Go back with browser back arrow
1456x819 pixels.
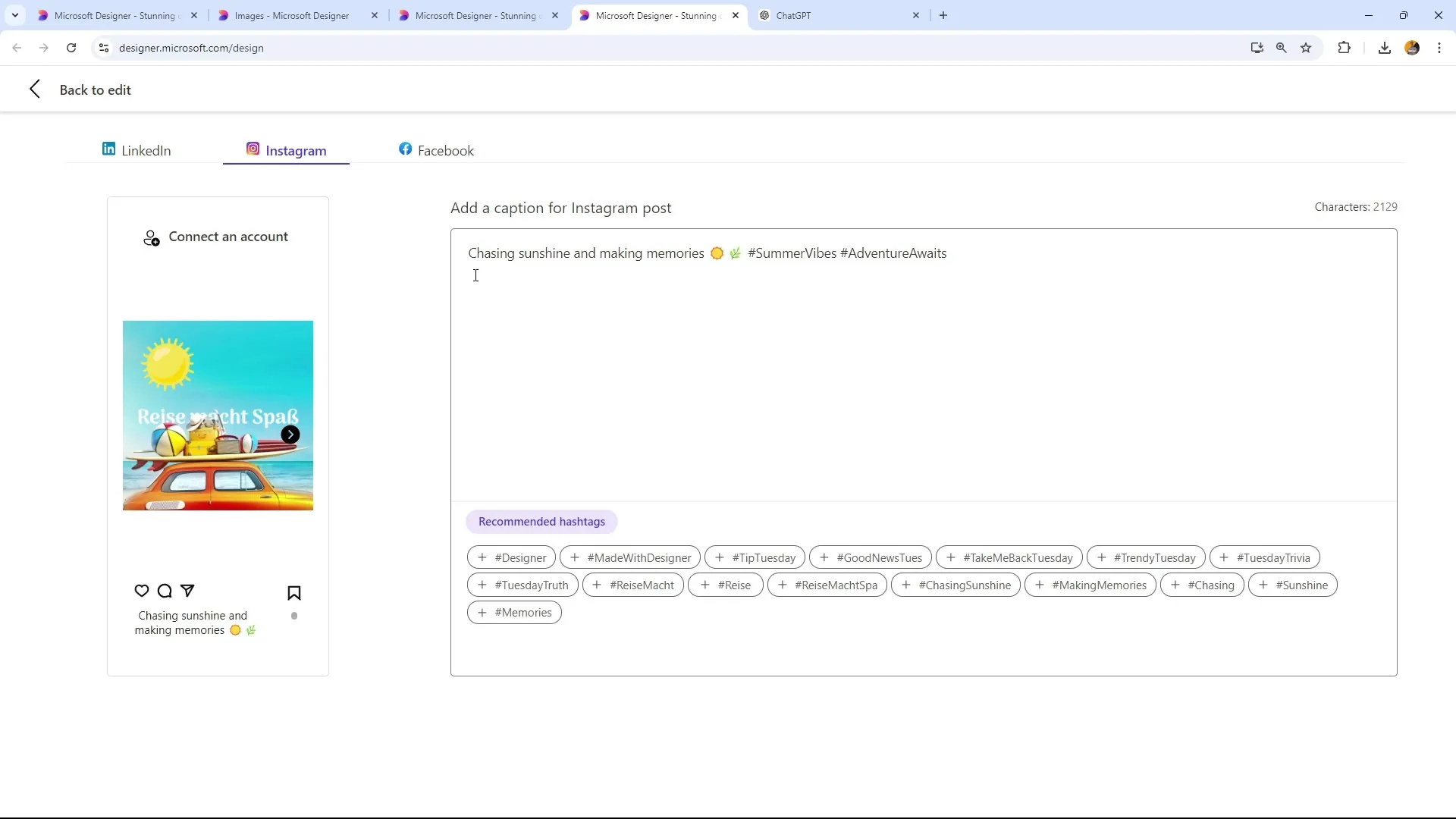point(17,48)
